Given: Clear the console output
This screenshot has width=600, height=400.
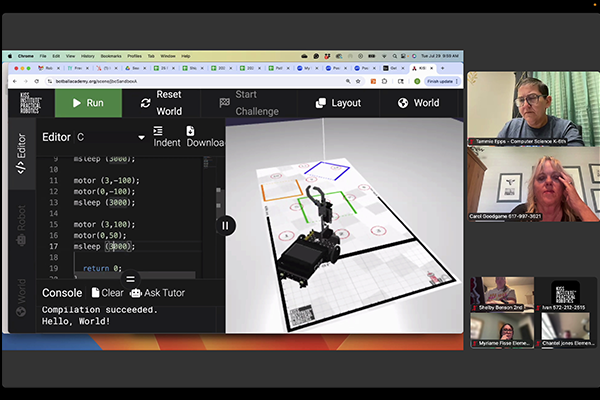Looking at the screenshot, I should click(x=108, y=293).
